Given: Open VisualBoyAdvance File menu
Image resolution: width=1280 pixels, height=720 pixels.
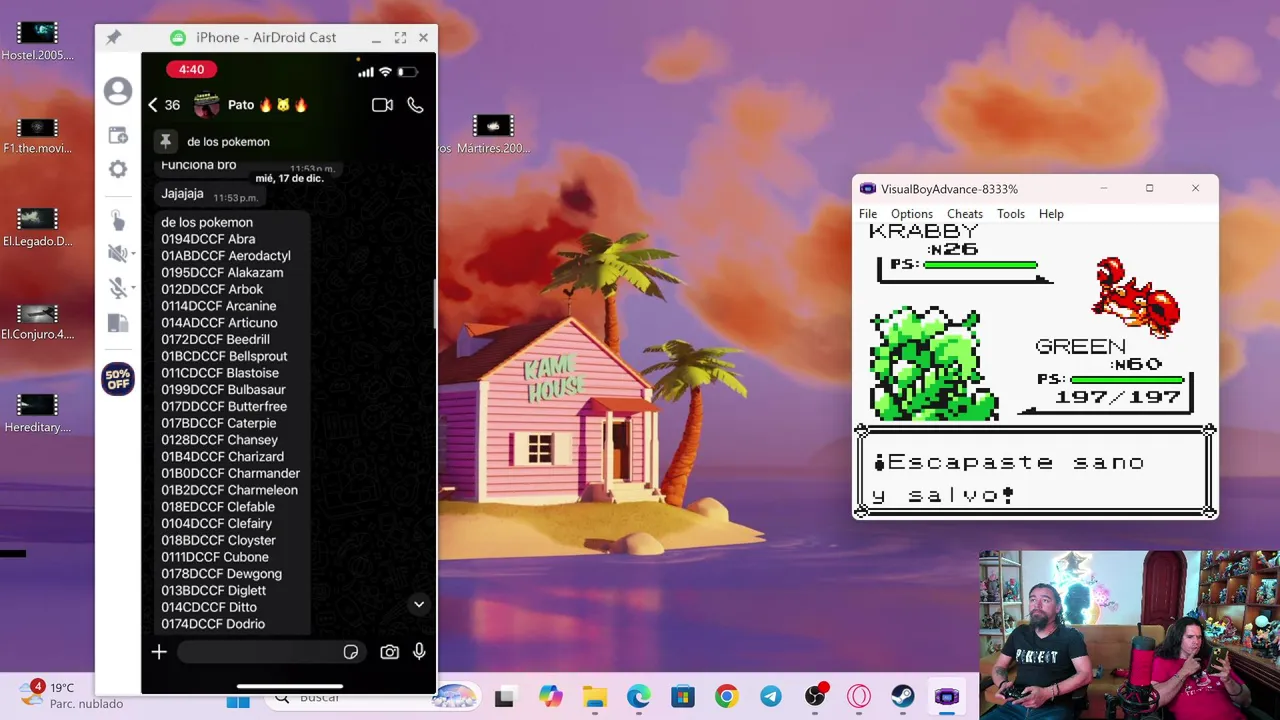Looking at the screenshot, I should [868, 214].
